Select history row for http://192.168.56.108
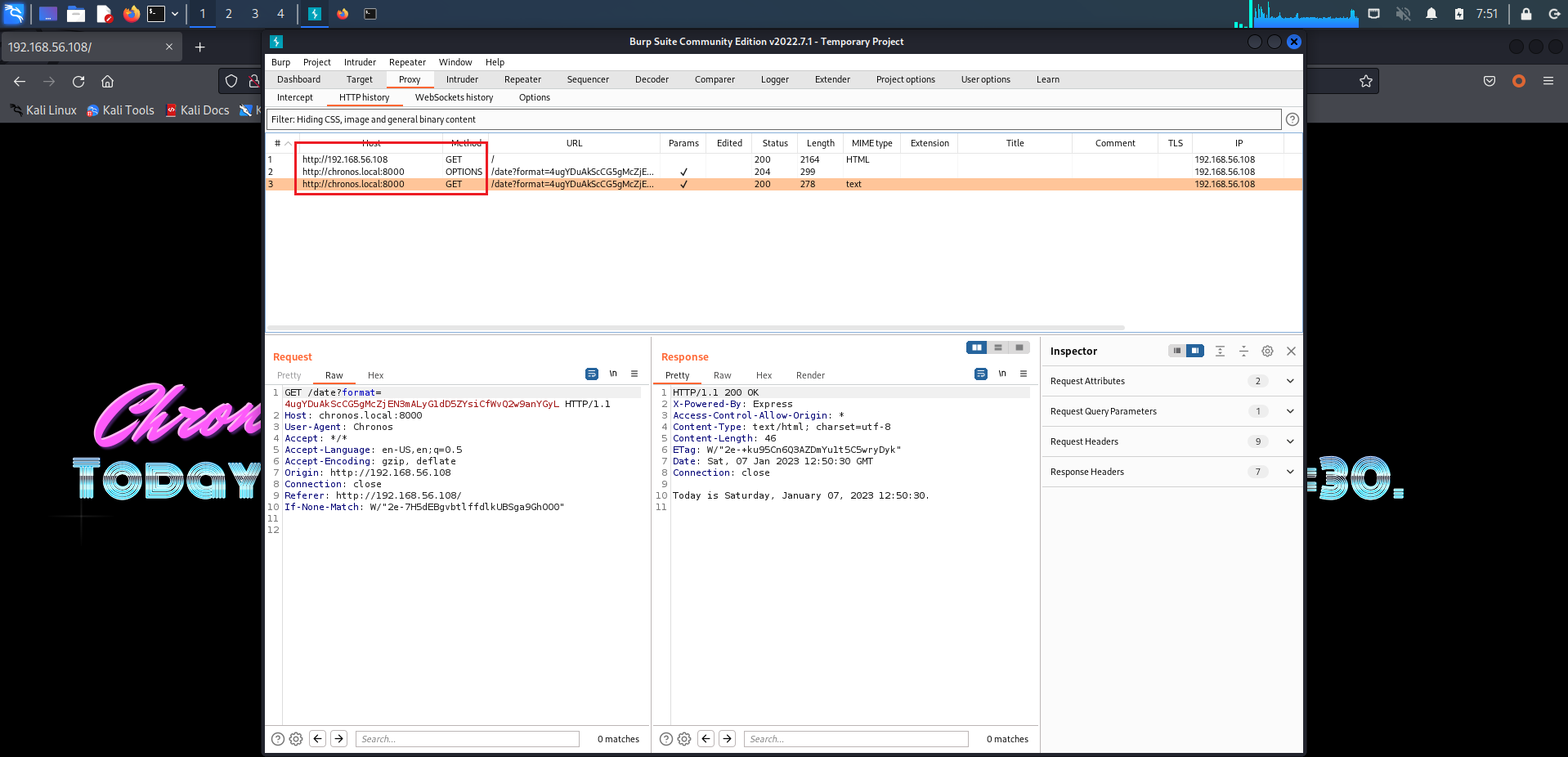Viewport: 1568px width, 757px height. click(783, 159)
